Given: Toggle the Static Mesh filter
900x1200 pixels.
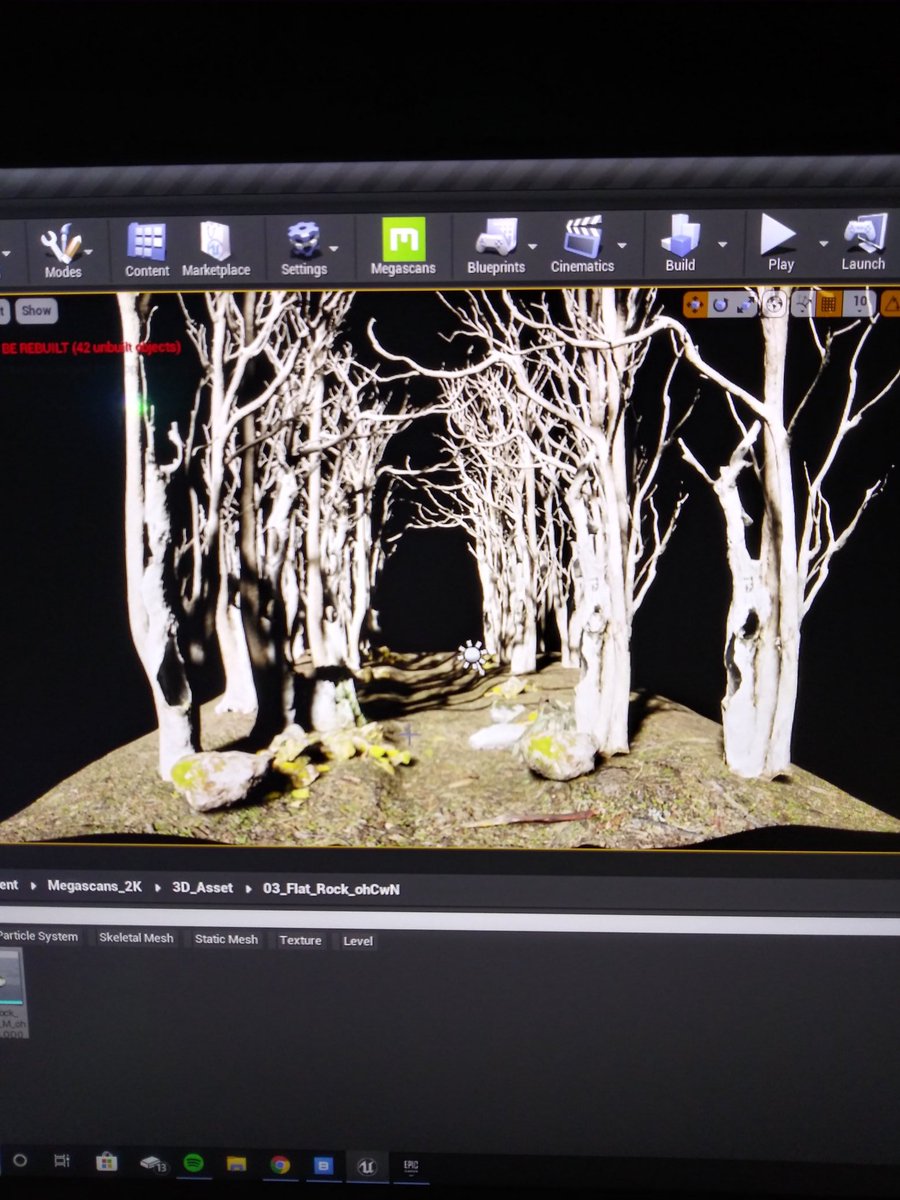Looking at the screenshot, I should tap(226, 939).
